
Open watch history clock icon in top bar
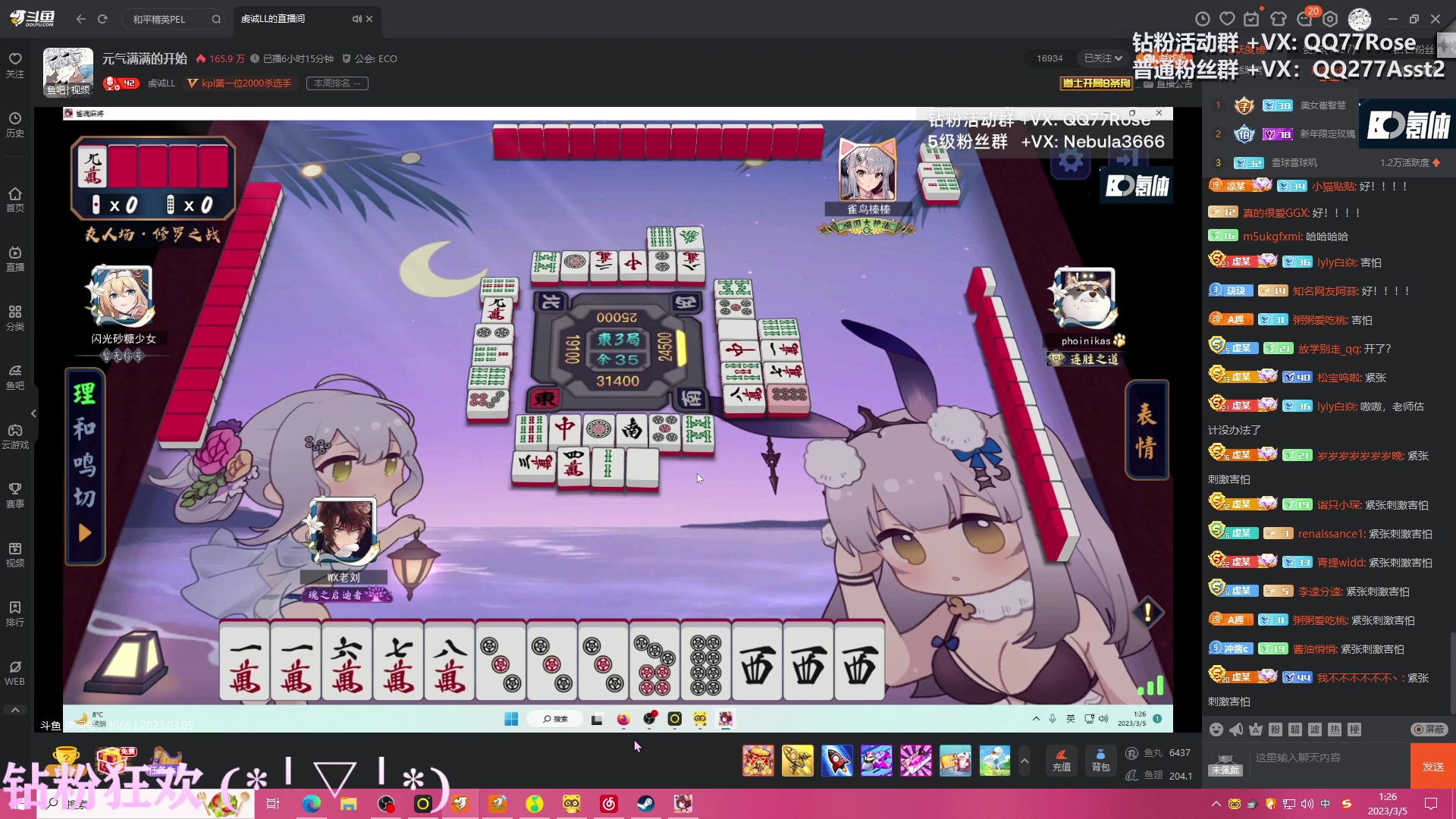pos(1202,19)
